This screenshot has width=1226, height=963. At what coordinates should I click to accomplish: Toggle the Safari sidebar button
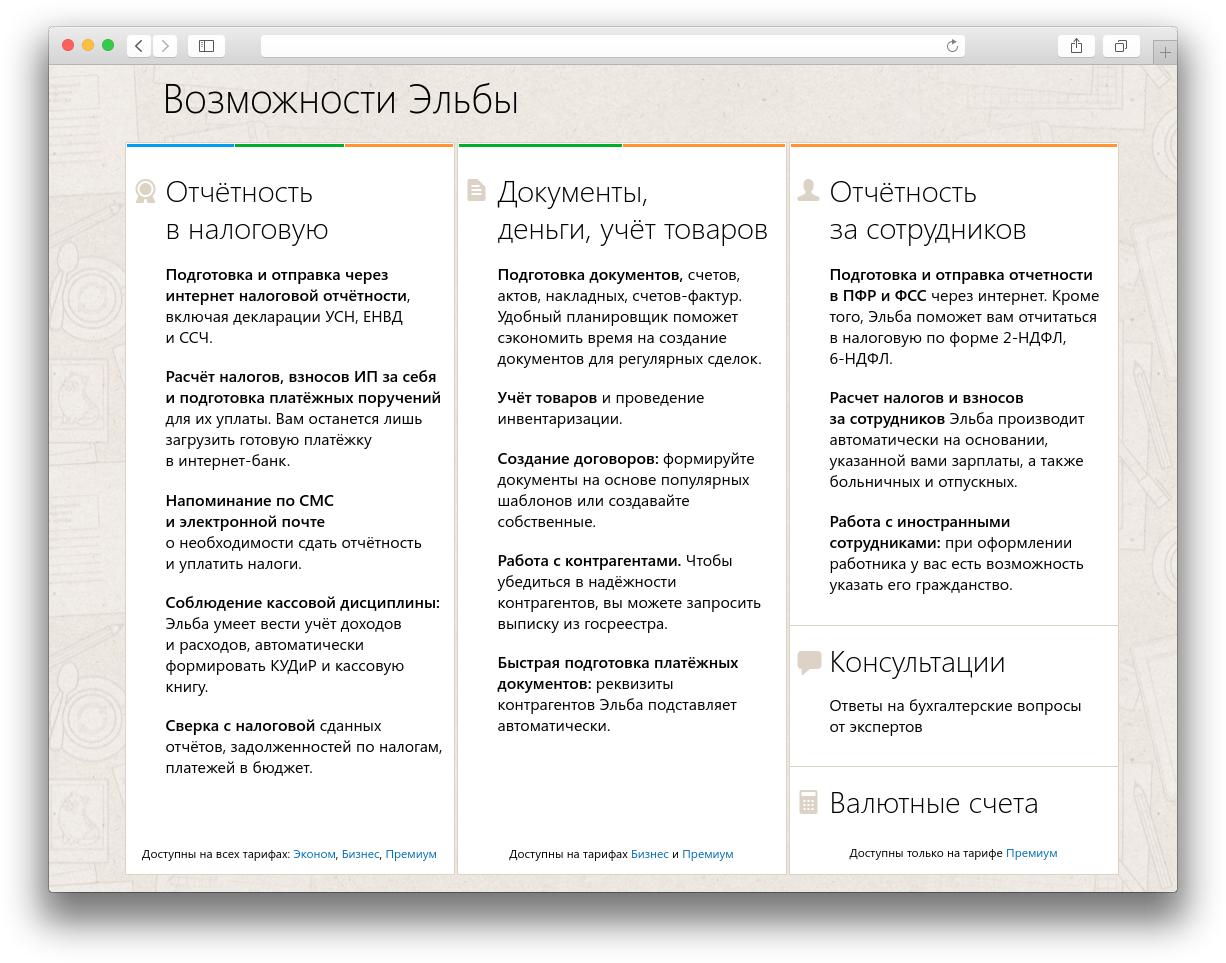click(x=206, y=46)
